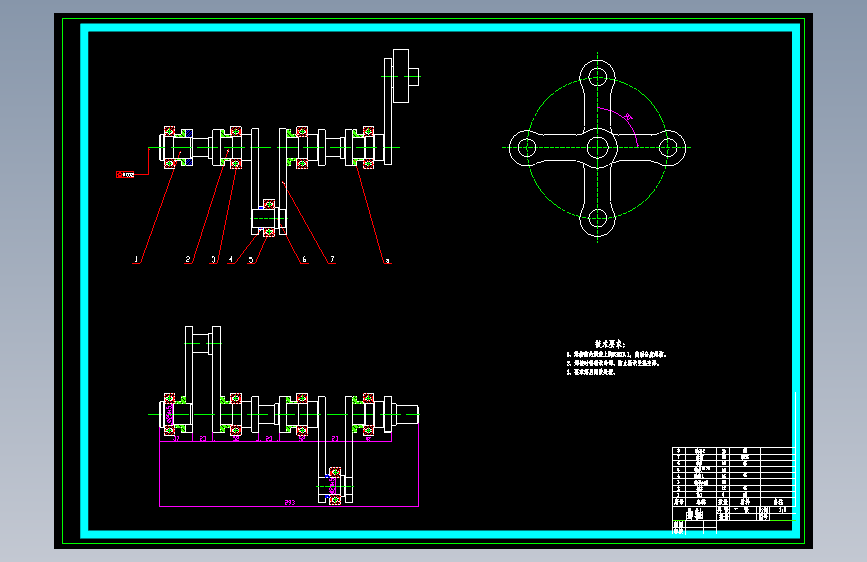Click the technical requirements heading text
867x562 pixels.
pos(610,344)
